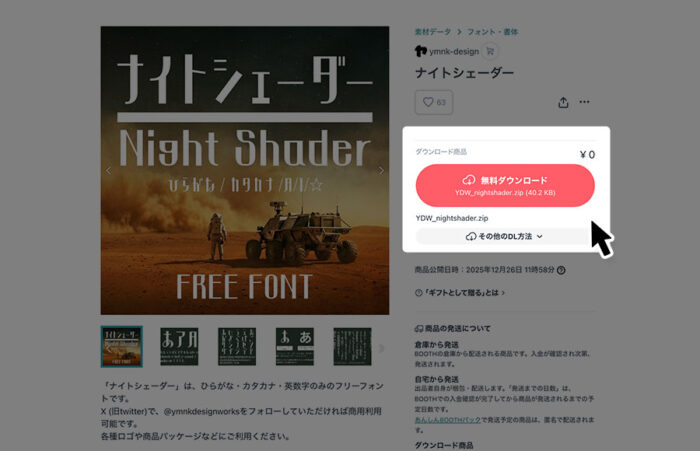Viewport: 700px width, 451px height.
Task: Select the fifth thumbnail with dense text
Action: (x=352, y=347)
